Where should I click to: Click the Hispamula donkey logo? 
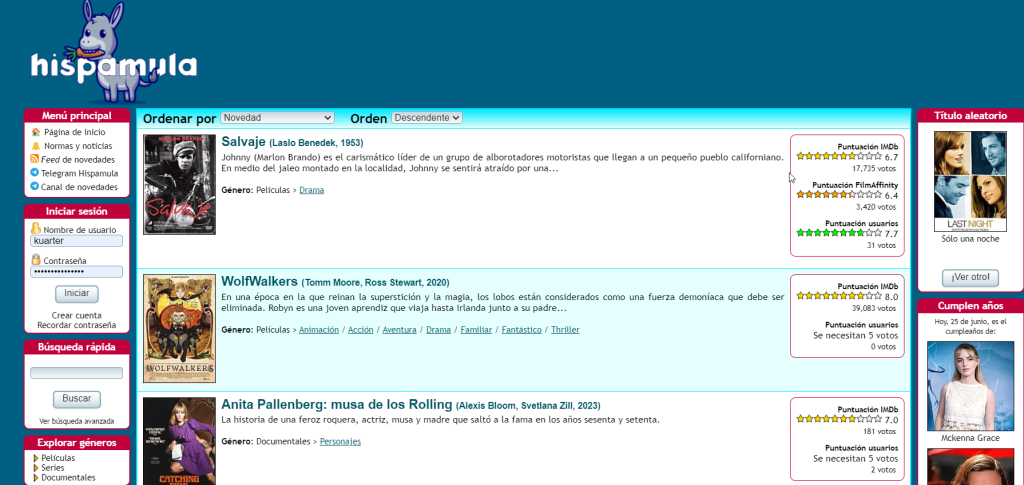(114, 52)
